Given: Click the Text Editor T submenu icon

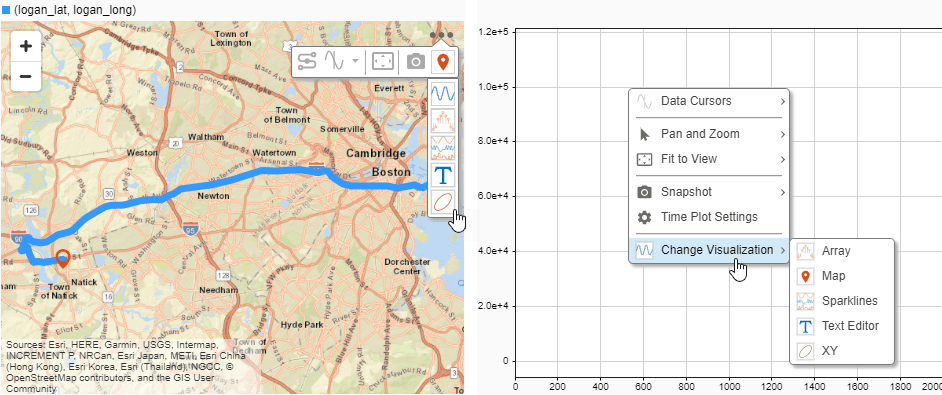Looking at the screenshot, I should (805, 326).
